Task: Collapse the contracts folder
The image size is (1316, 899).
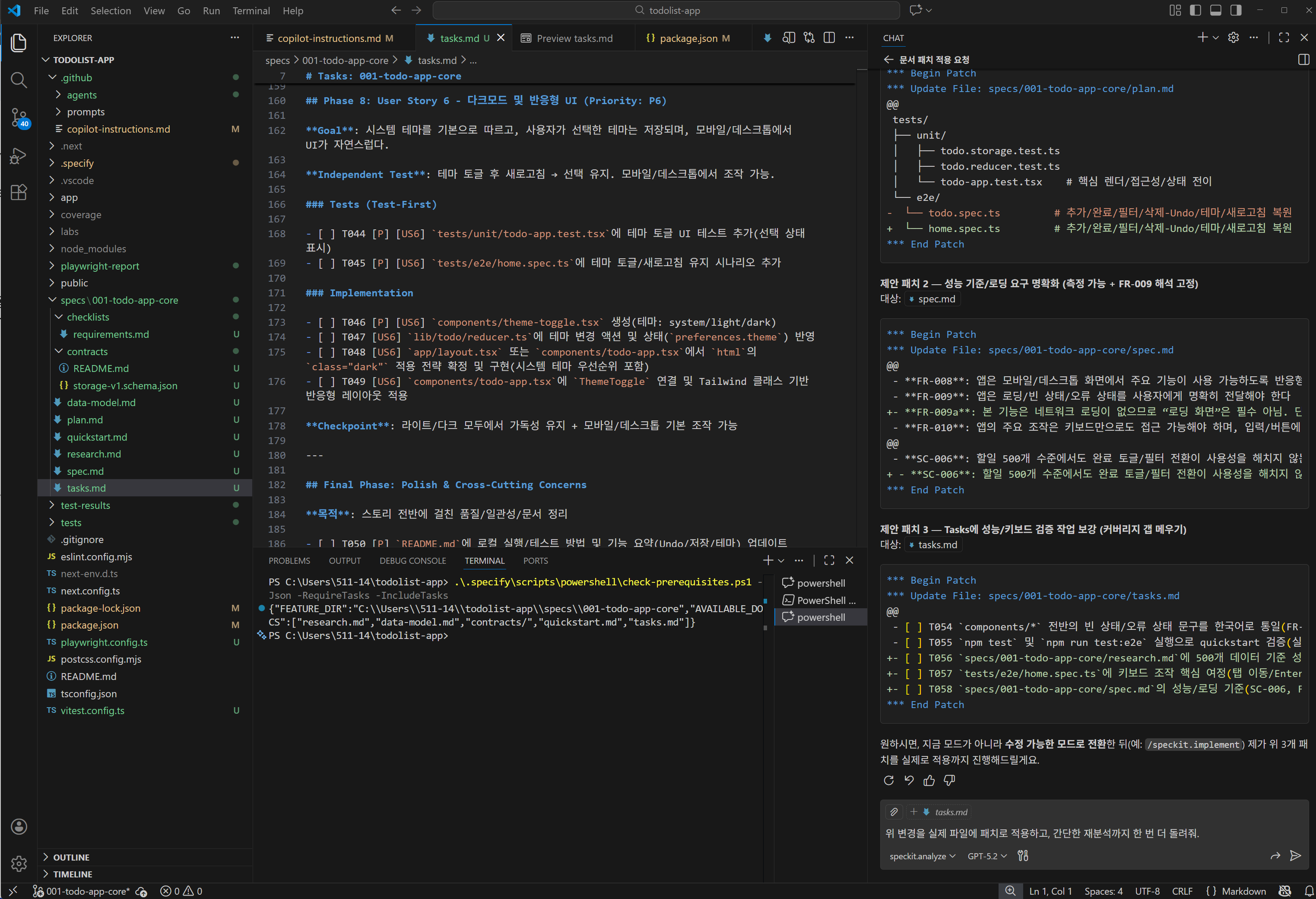Action: tap(87, 352)
